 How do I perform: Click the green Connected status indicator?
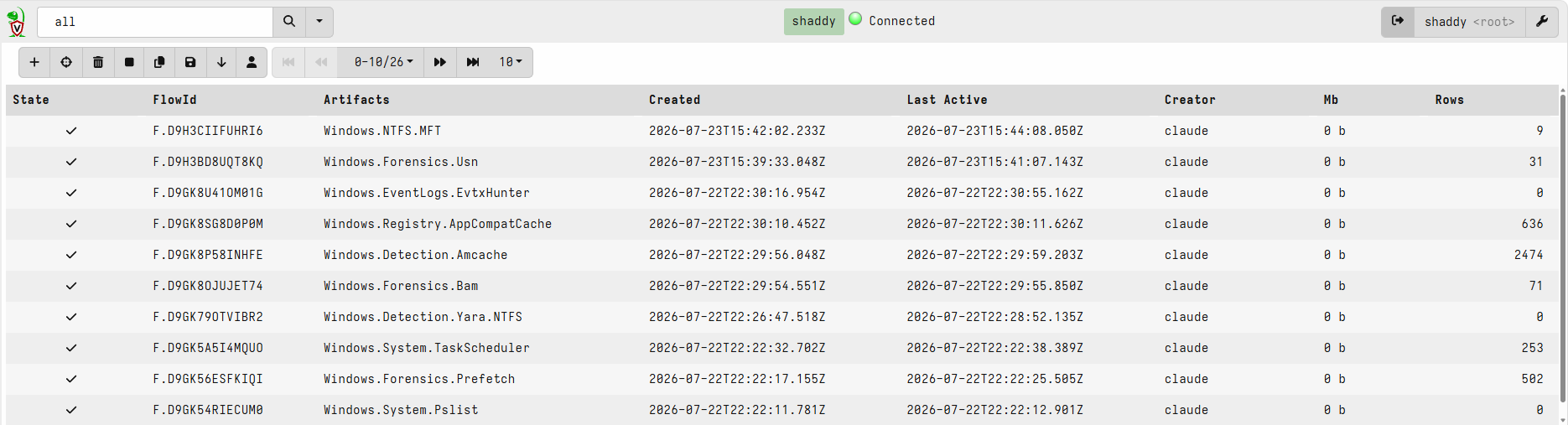tap(855, 18)
